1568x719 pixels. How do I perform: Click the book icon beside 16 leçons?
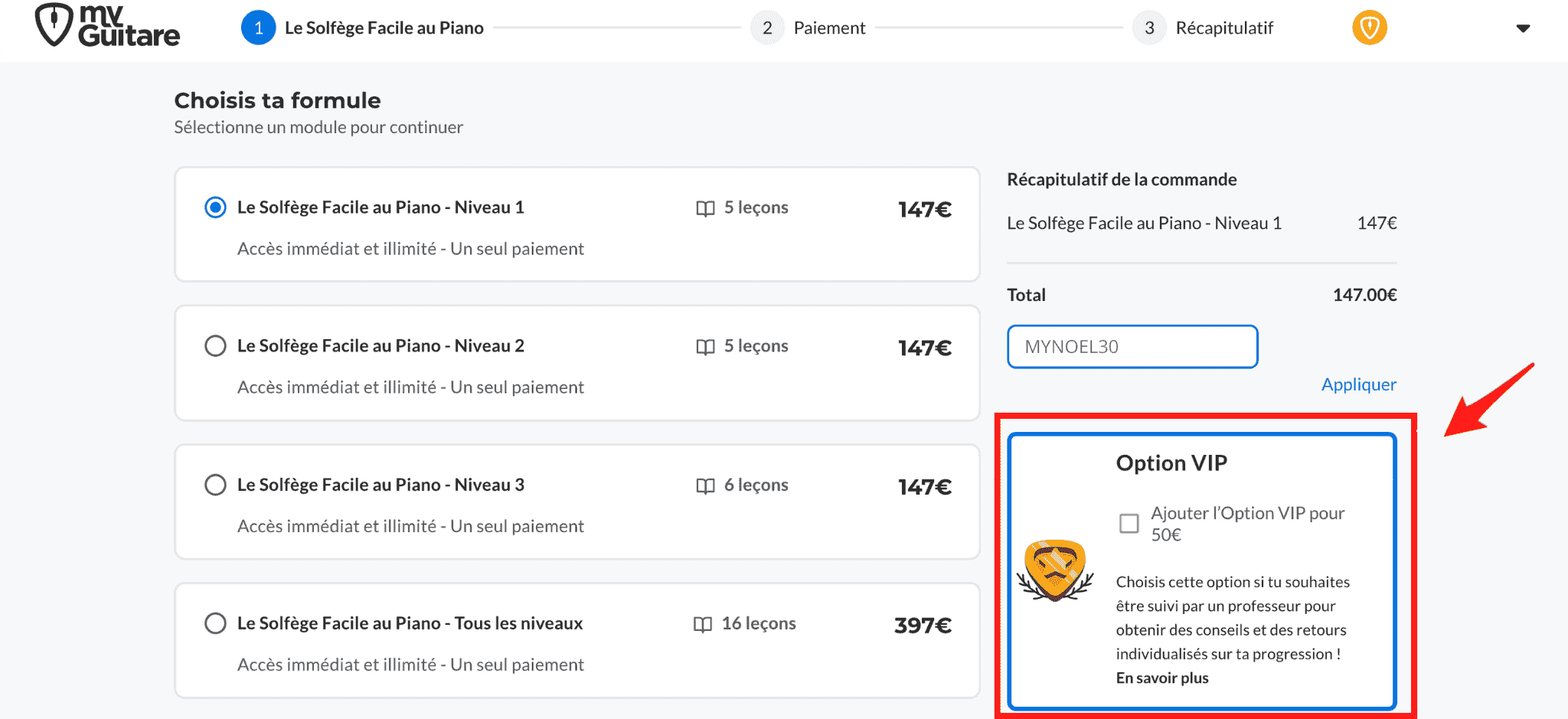[x=702, y=624]
